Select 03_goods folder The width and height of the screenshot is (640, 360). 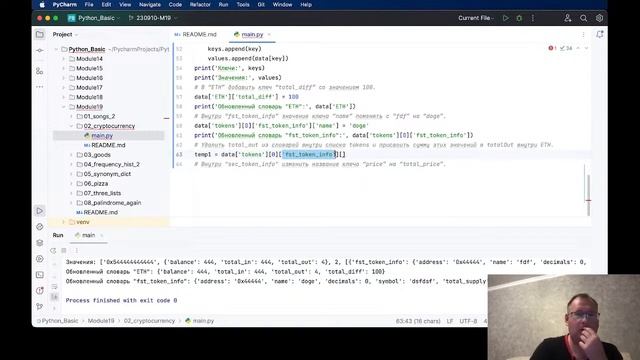tap(97, 155)
